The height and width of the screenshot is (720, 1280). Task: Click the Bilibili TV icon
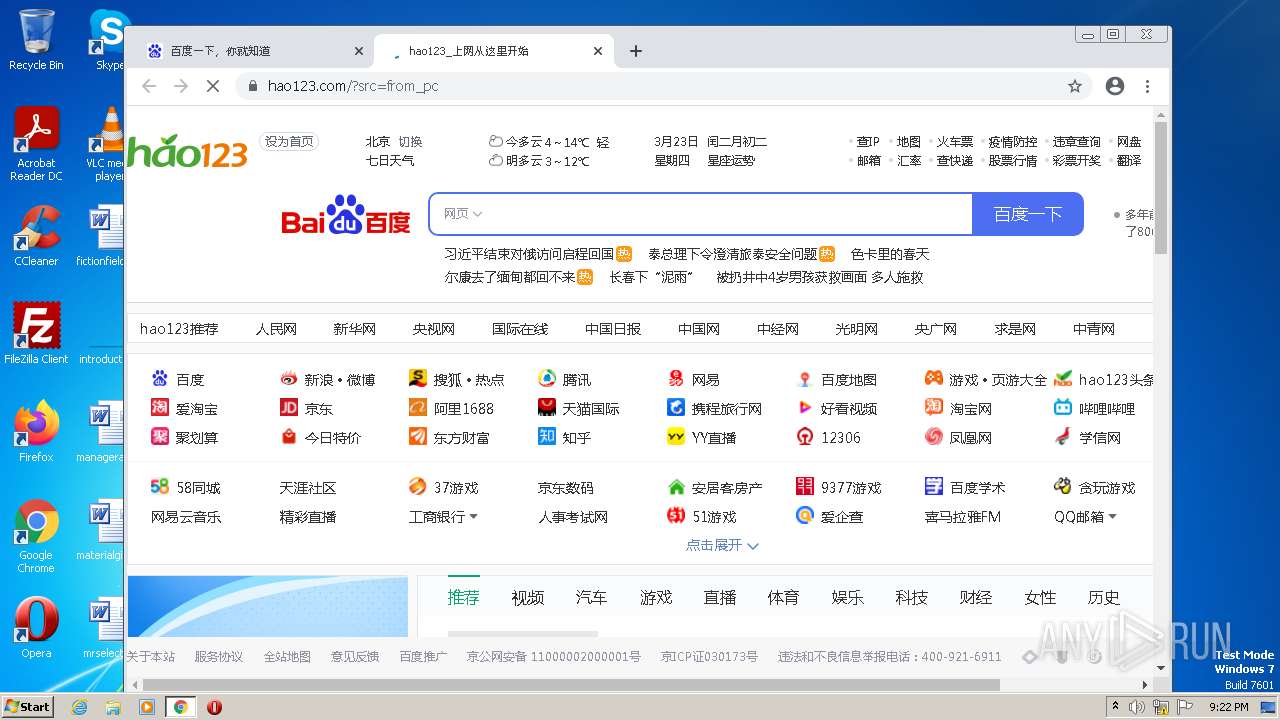click(1063, 408)
